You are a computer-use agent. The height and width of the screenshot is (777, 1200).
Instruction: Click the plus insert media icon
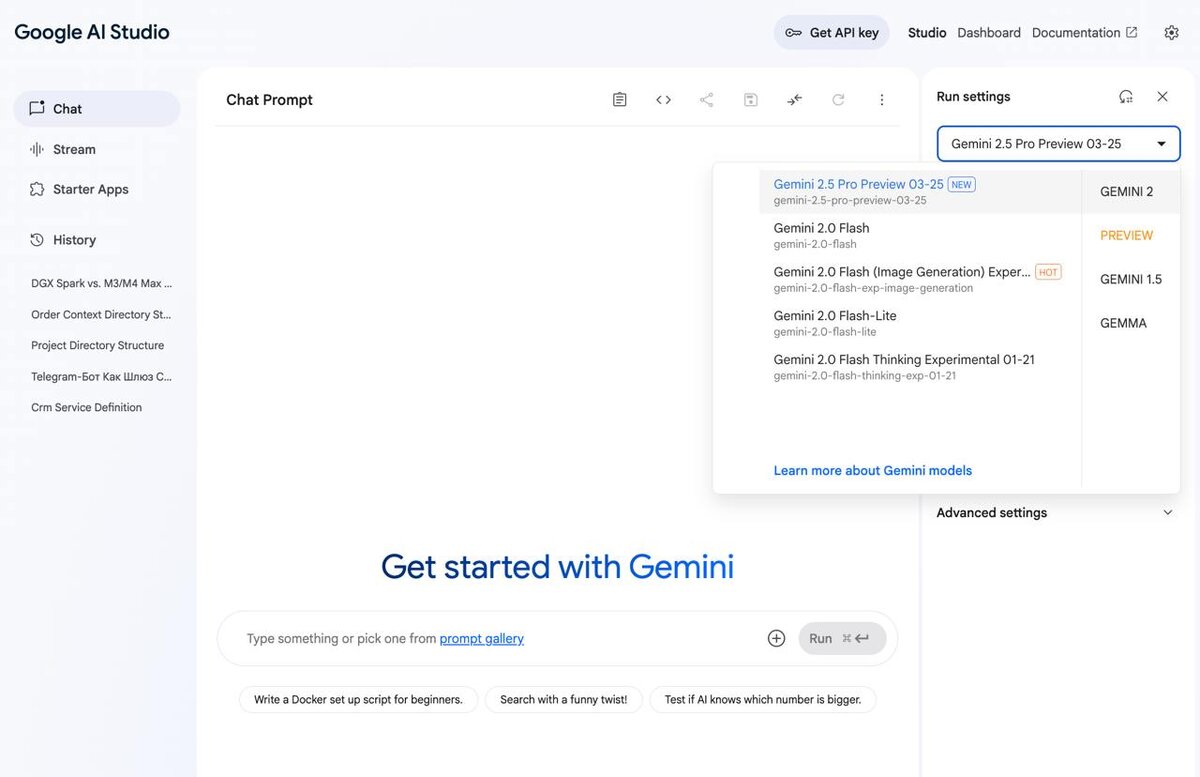click(776, 639)
